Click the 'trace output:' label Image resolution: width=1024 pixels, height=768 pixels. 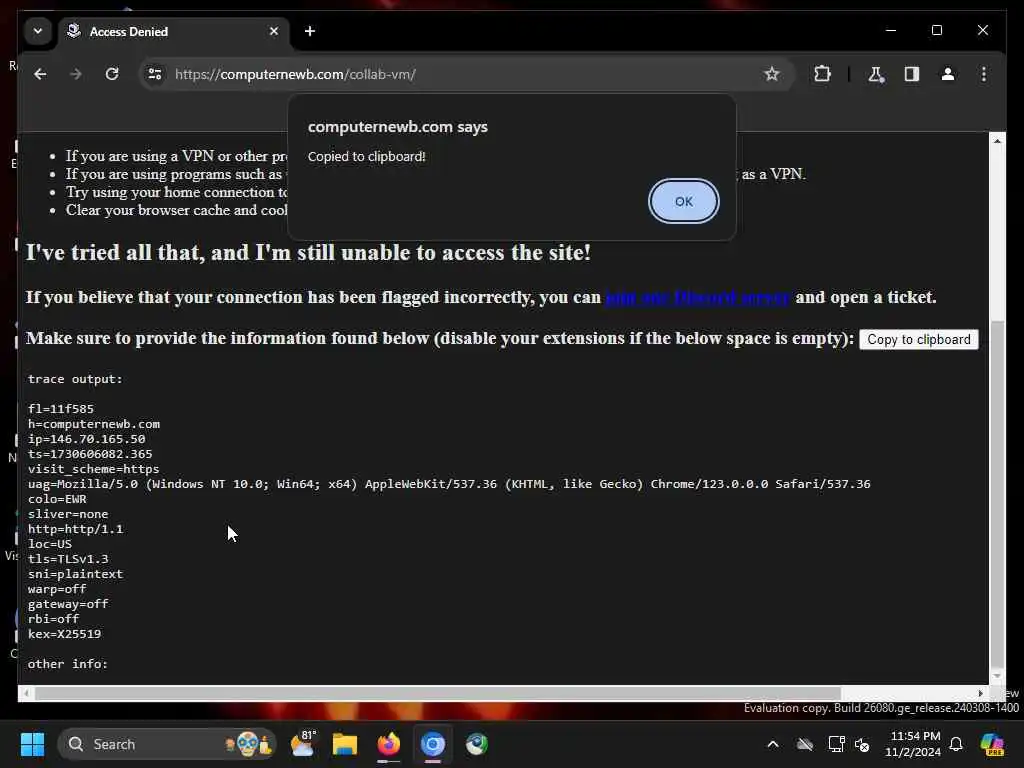[75, 379]
